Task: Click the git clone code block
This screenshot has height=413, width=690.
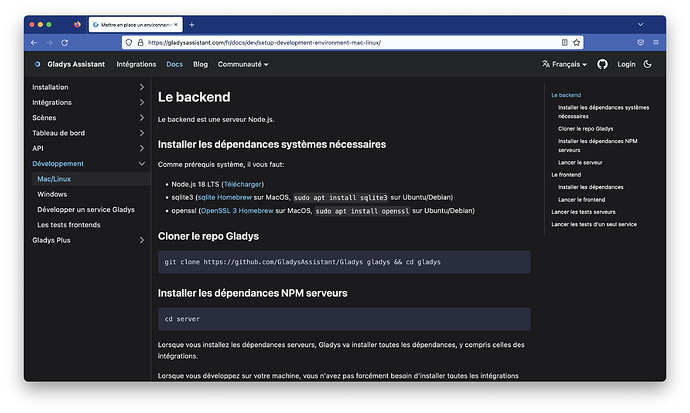Action: [x=344, y=262]
